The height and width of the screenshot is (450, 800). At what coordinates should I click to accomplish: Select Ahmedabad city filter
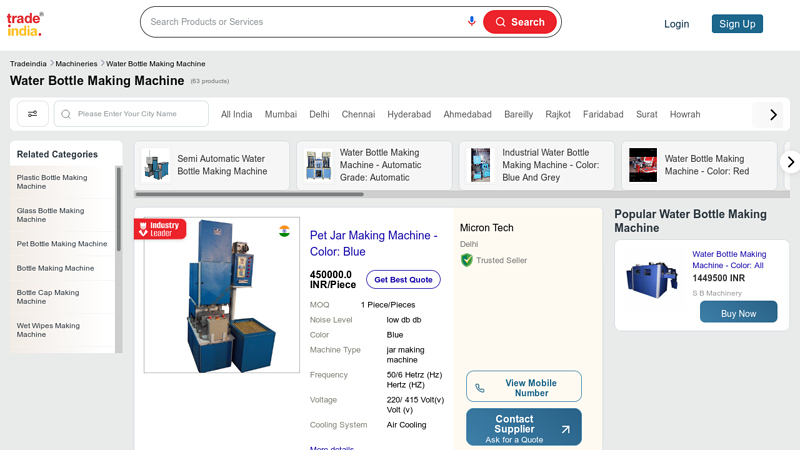pos(467,114)
